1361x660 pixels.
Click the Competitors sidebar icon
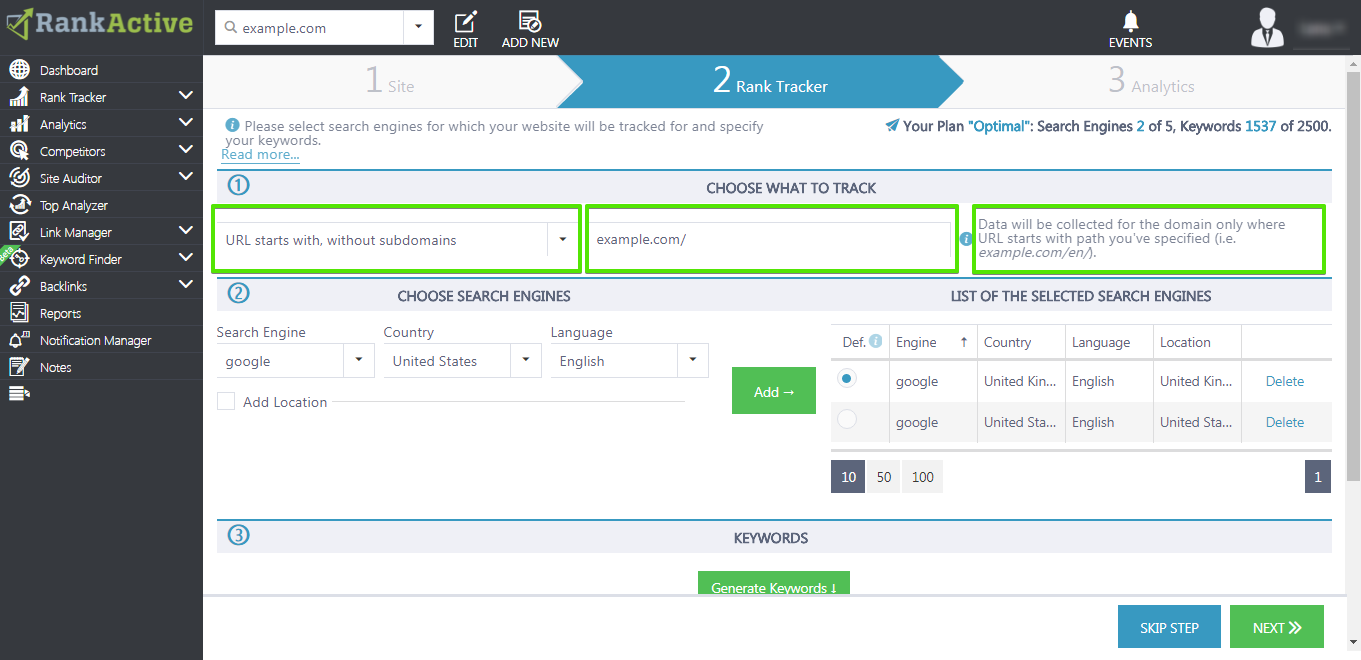coord(19,151)
